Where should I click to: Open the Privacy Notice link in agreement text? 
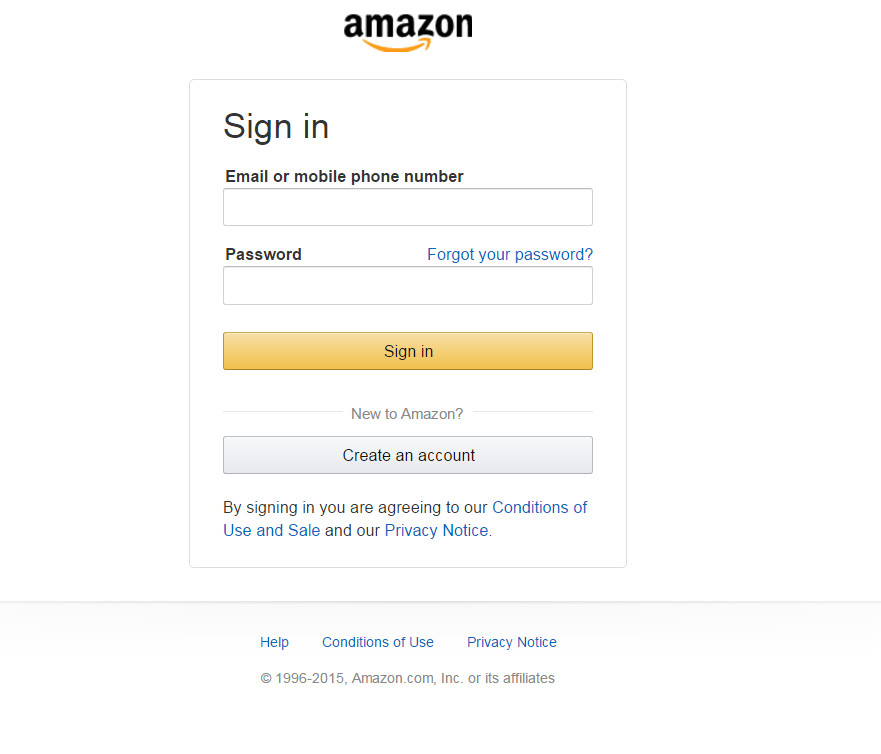pos(435,530)
